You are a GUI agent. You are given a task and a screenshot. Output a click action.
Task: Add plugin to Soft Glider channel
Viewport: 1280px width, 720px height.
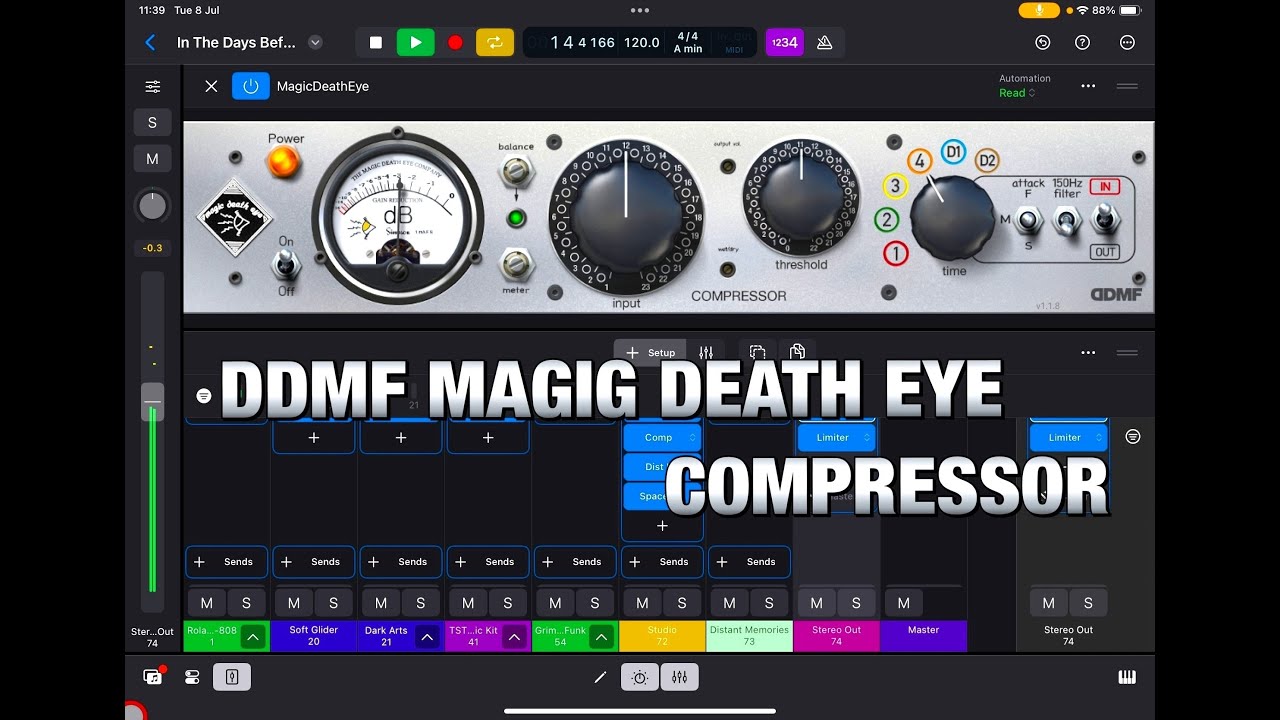tap(314, 437)
